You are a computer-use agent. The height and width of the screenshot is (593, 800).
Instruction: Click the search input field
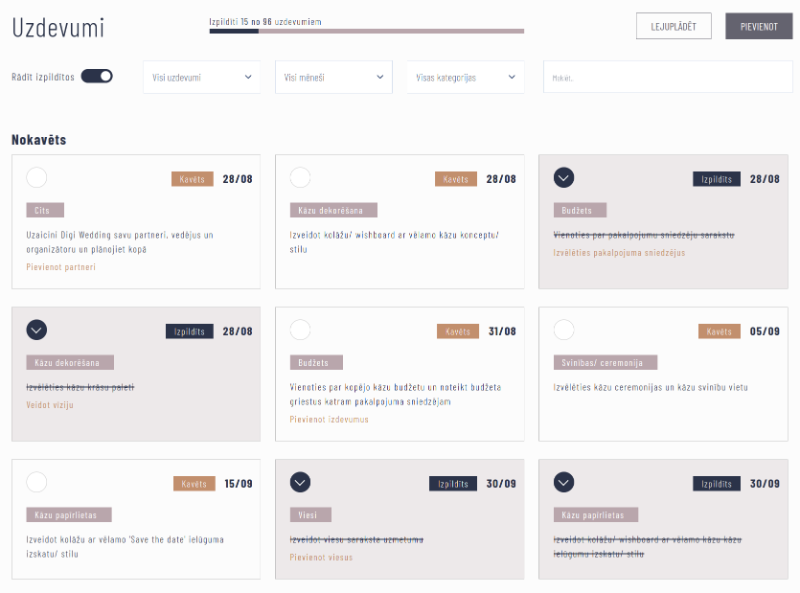pyautogui.click(x=667, y=77)
